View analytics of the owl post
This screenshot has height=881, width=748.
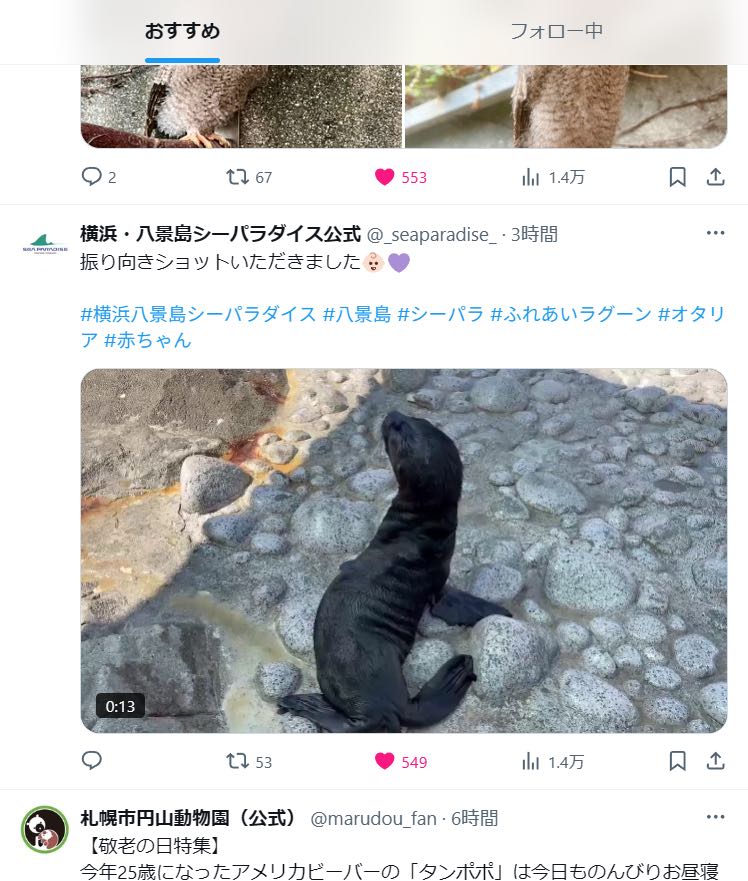click(x=553, y=177)
